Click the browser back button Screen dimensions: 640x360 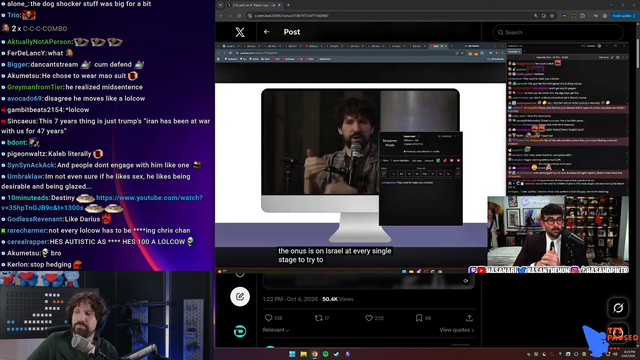click(x=221, y=16)
